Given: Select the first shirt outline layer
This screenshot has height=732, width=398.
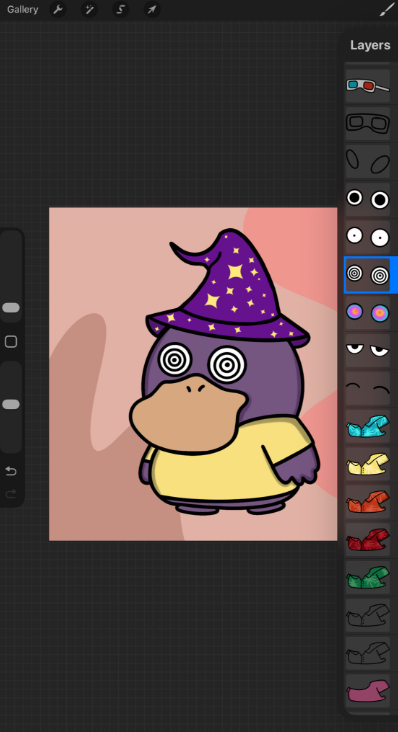Looking at the screenshot, I should (368, 615).
